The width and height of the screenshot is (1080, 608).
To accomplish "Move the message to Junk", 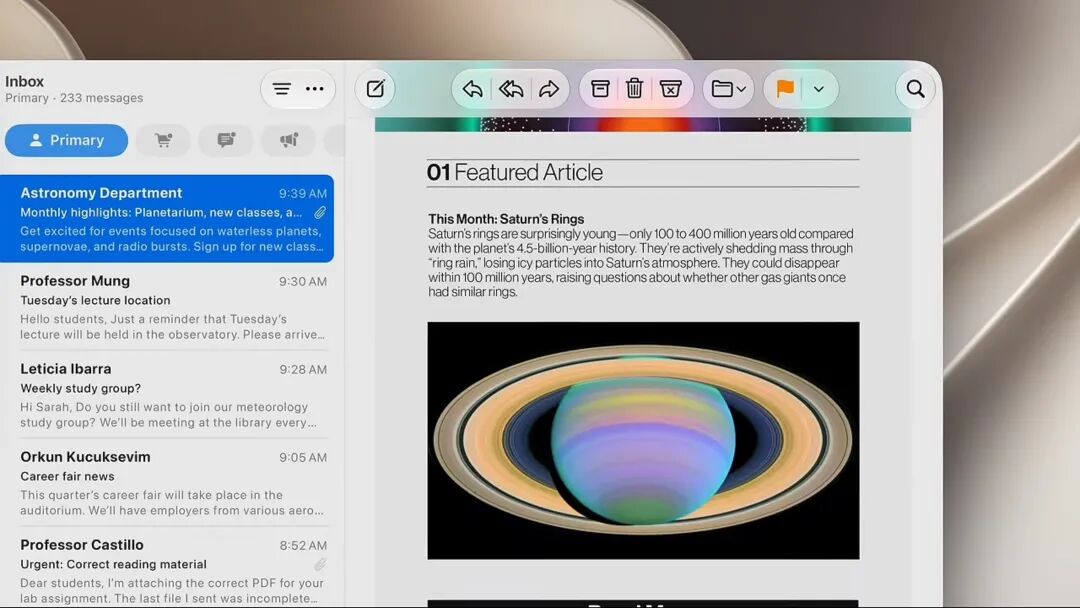I will (x=670, y=89).
